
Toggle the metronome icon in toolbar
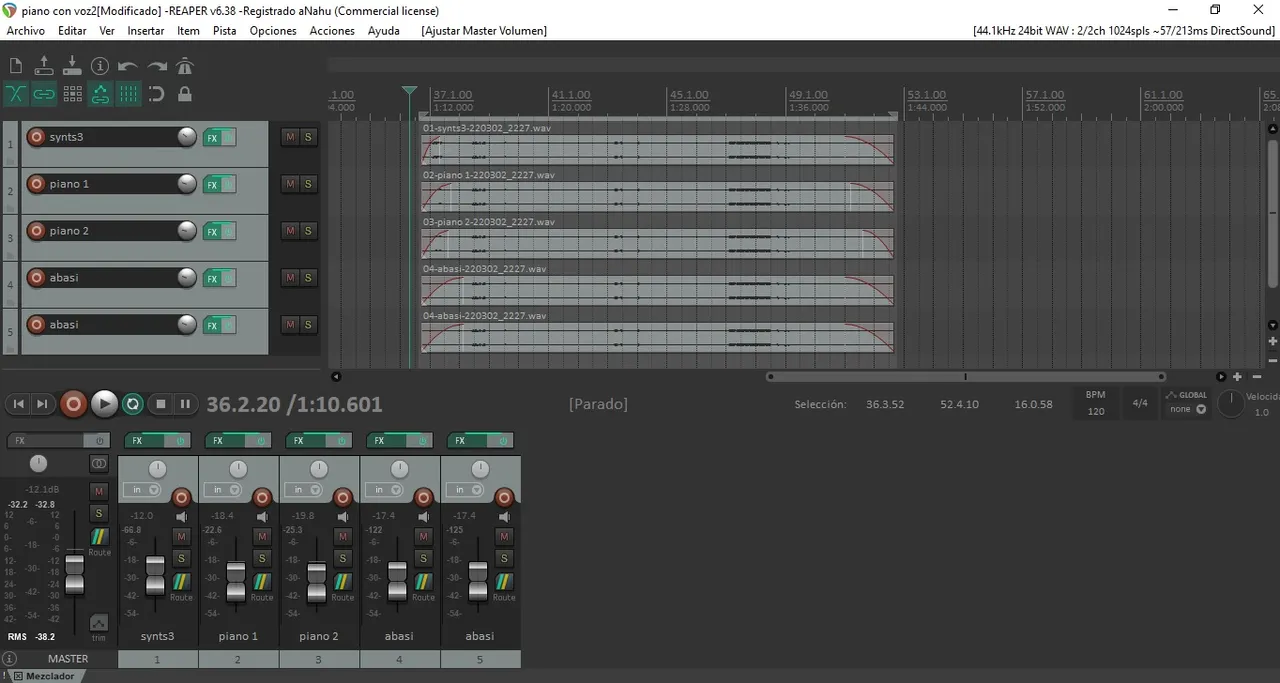[x=185, y=66]
